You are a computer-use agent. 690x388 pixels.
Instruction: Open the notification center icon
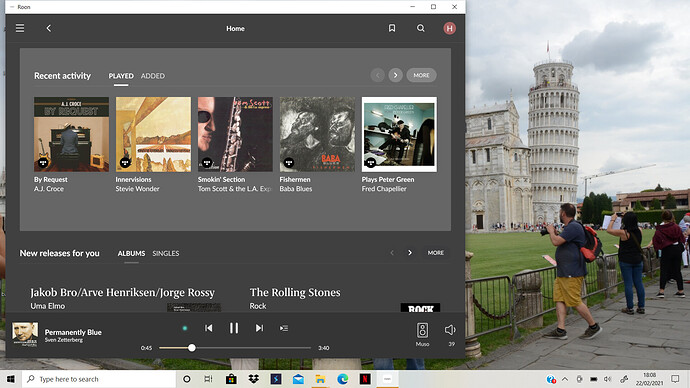pyautogui.click(x=675, y=379)
